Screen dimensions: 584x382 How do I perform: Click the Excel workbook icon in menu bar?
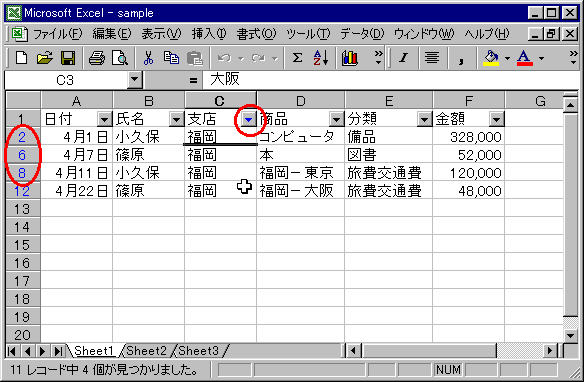point(19,34)
